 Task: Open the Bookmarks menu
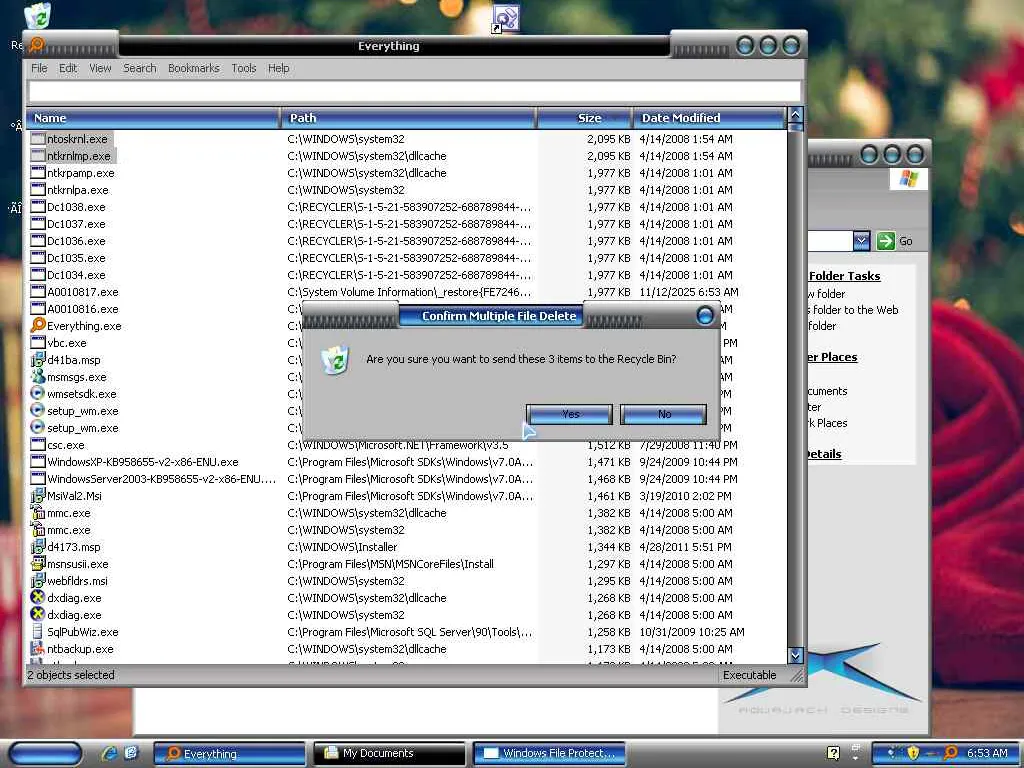(x=193, y=68)
